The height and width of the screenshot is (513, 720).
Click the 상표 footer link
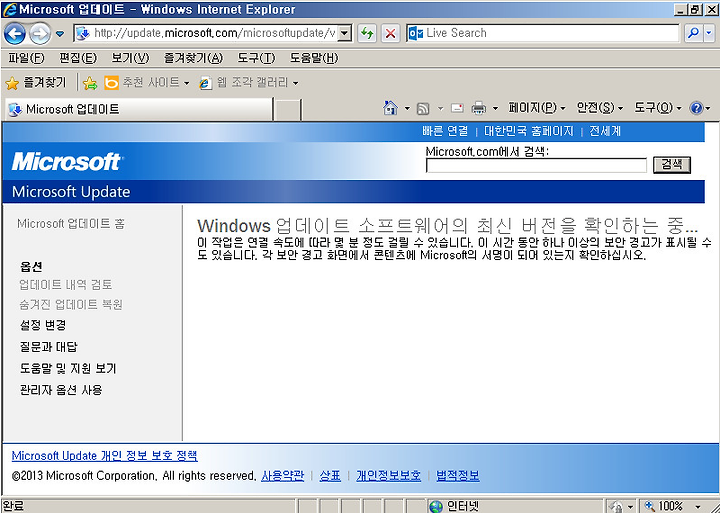(330, 475)
